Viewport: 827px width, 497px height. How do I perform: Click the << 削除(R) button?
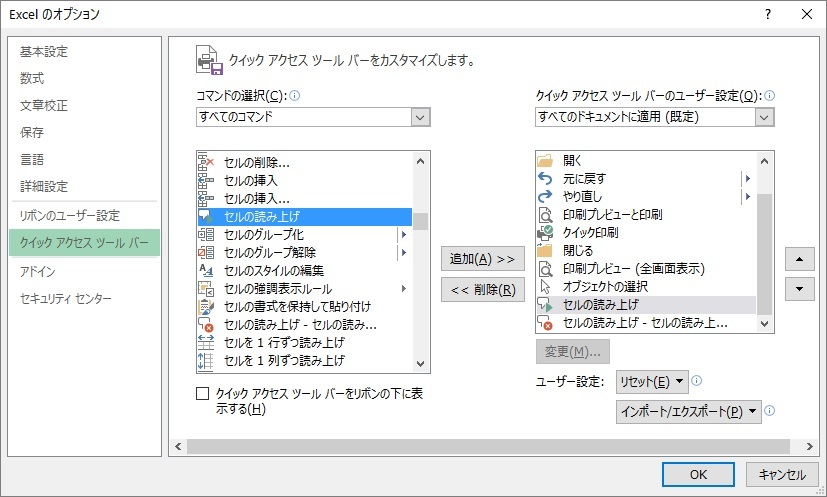point(483,290)
